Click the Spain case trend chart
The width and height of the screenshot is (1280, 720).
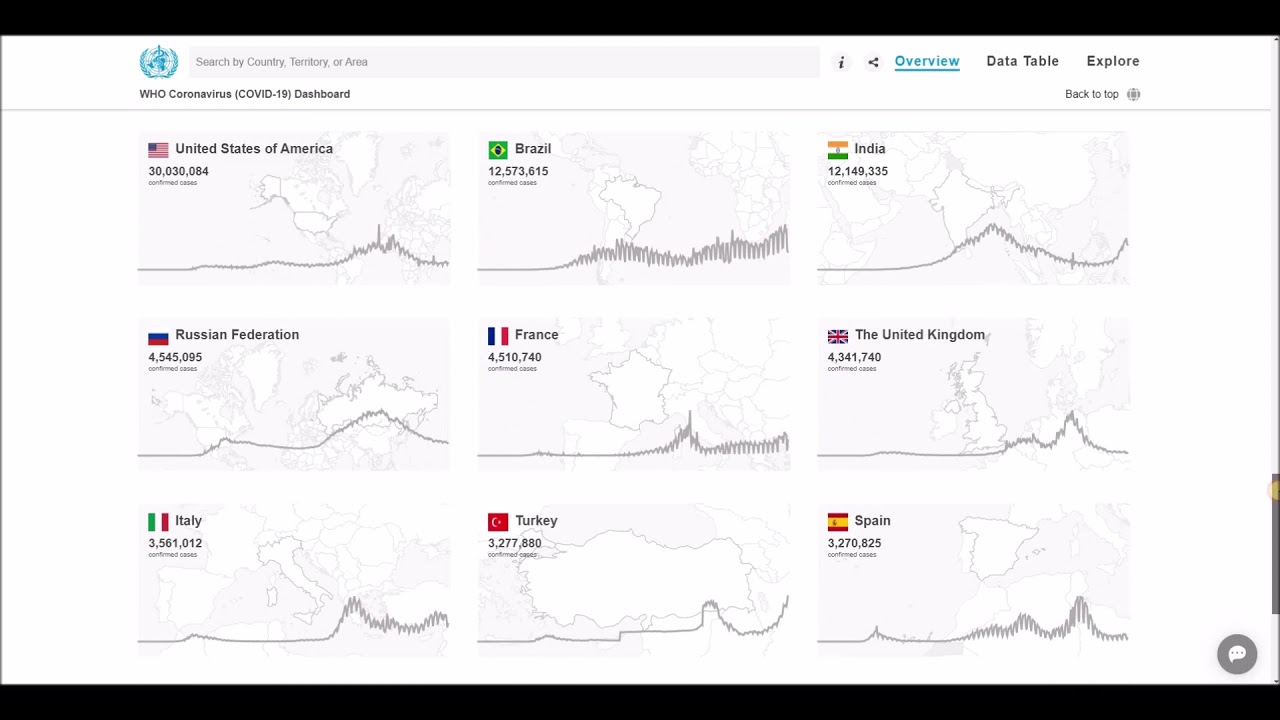coord(973,620)
